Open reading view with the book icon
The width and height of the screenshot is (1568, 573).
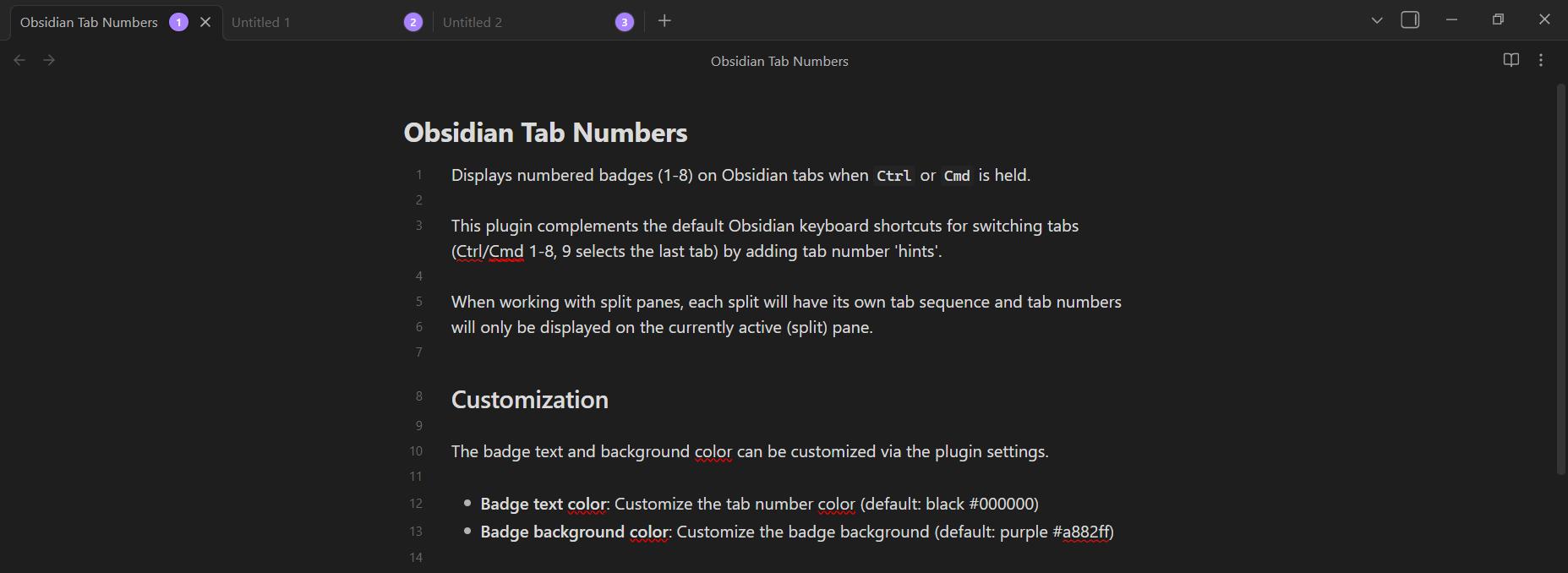[x=1511, y=59]
